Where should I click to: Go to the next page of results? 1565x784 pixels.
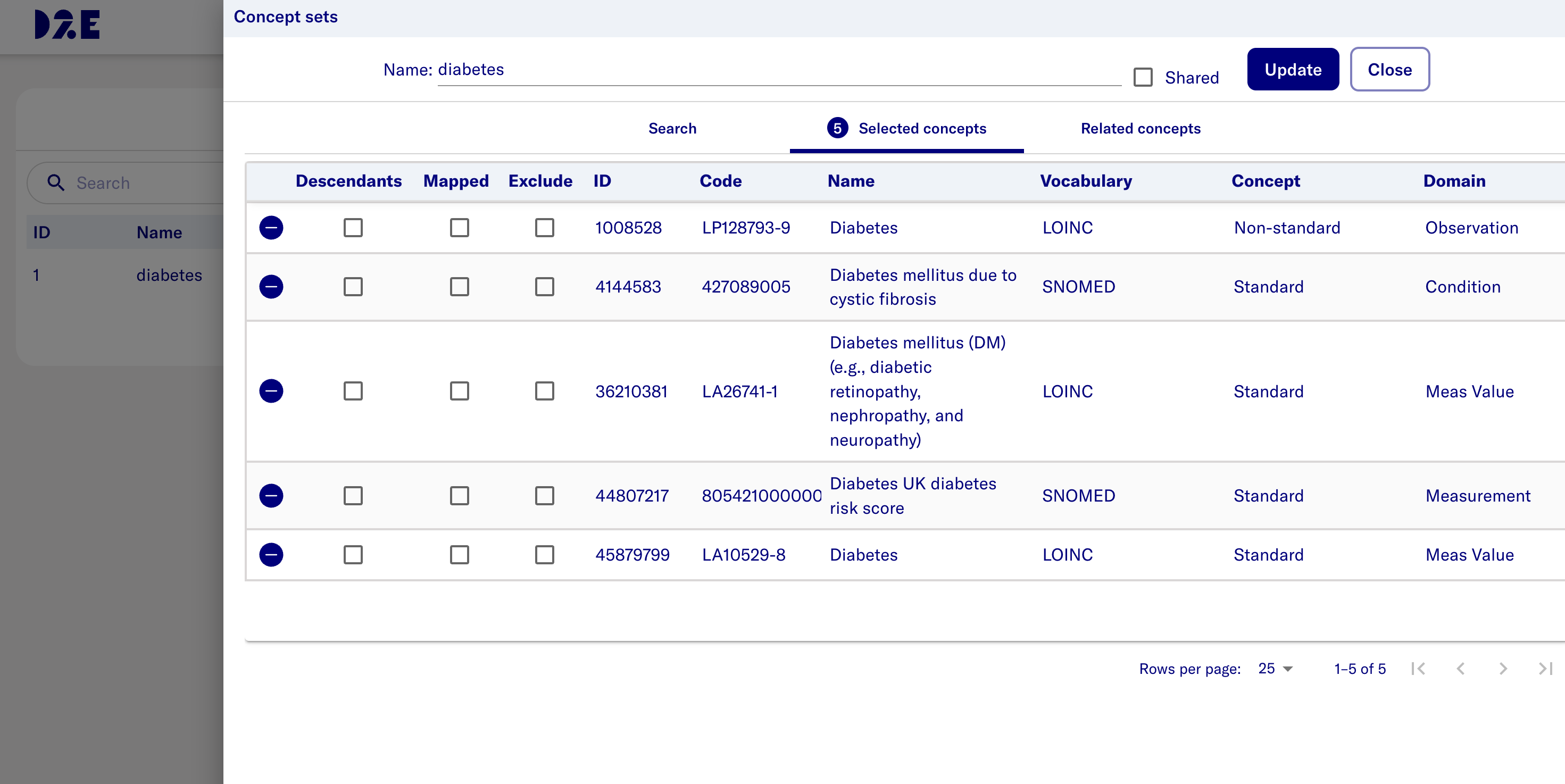tap(1502, 669)
